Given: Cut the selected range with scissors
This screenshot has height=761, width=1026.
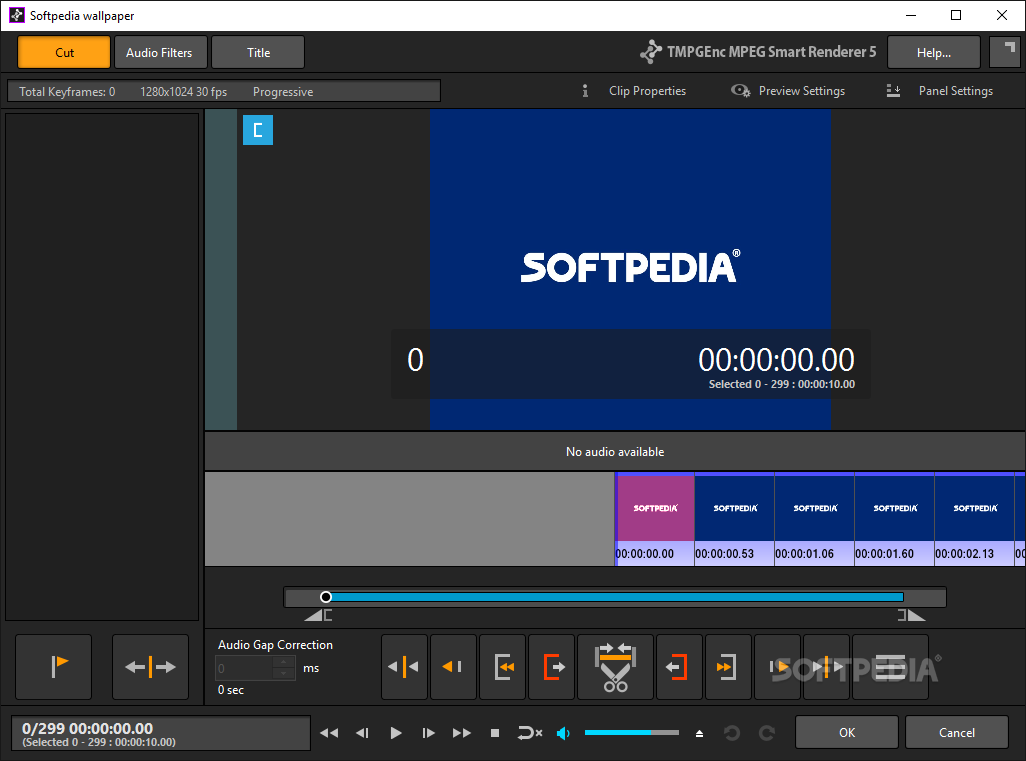Looking at the screenshot, I should point(615,667).
